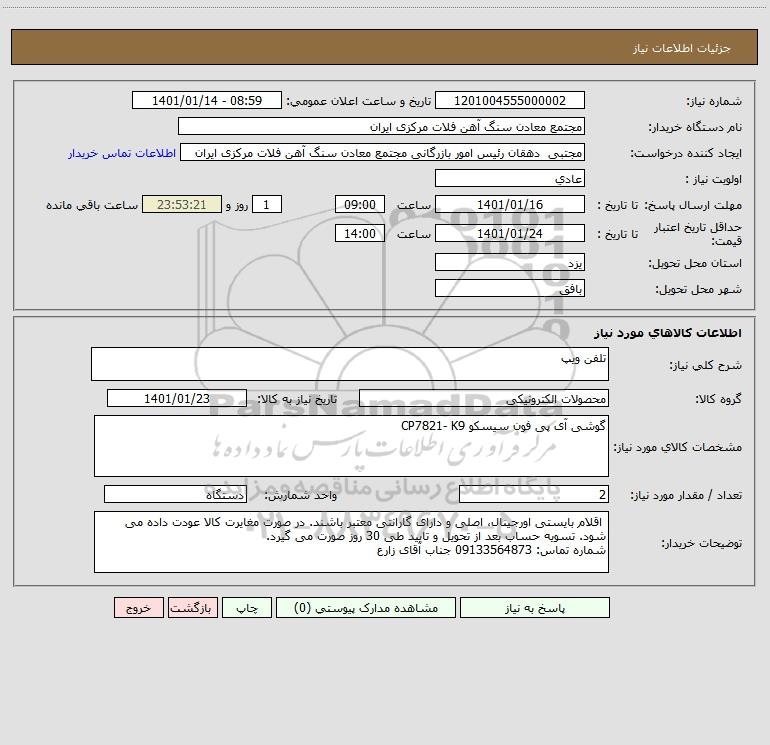Select the شماره نیاز field 1201004555000002
The height and width of the screenshot is (745, 770).
pyautogui.click(x=510, y=101)
